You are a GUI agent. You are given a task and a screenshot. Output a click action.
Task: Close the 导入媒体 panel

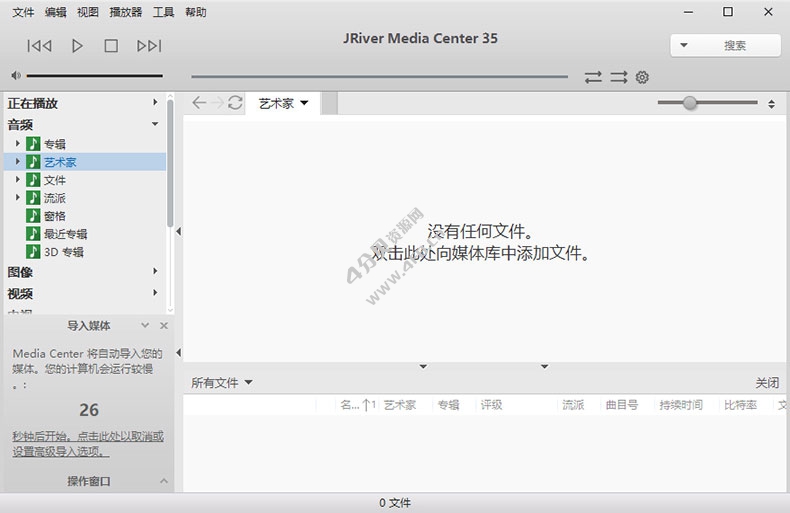coord(164,326)
